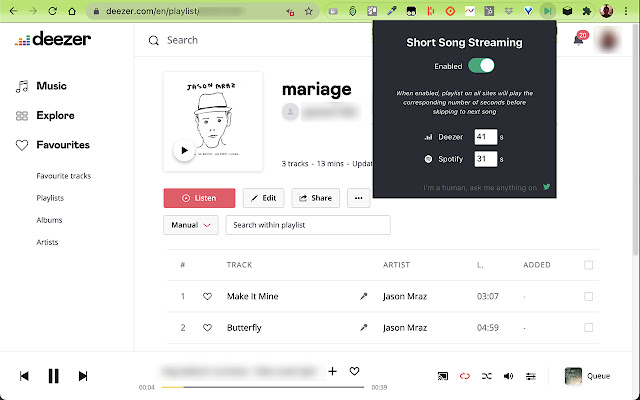This screenshot has width=640, height=400.
Task: Open Favourite tracks
Action: (64, 176)
